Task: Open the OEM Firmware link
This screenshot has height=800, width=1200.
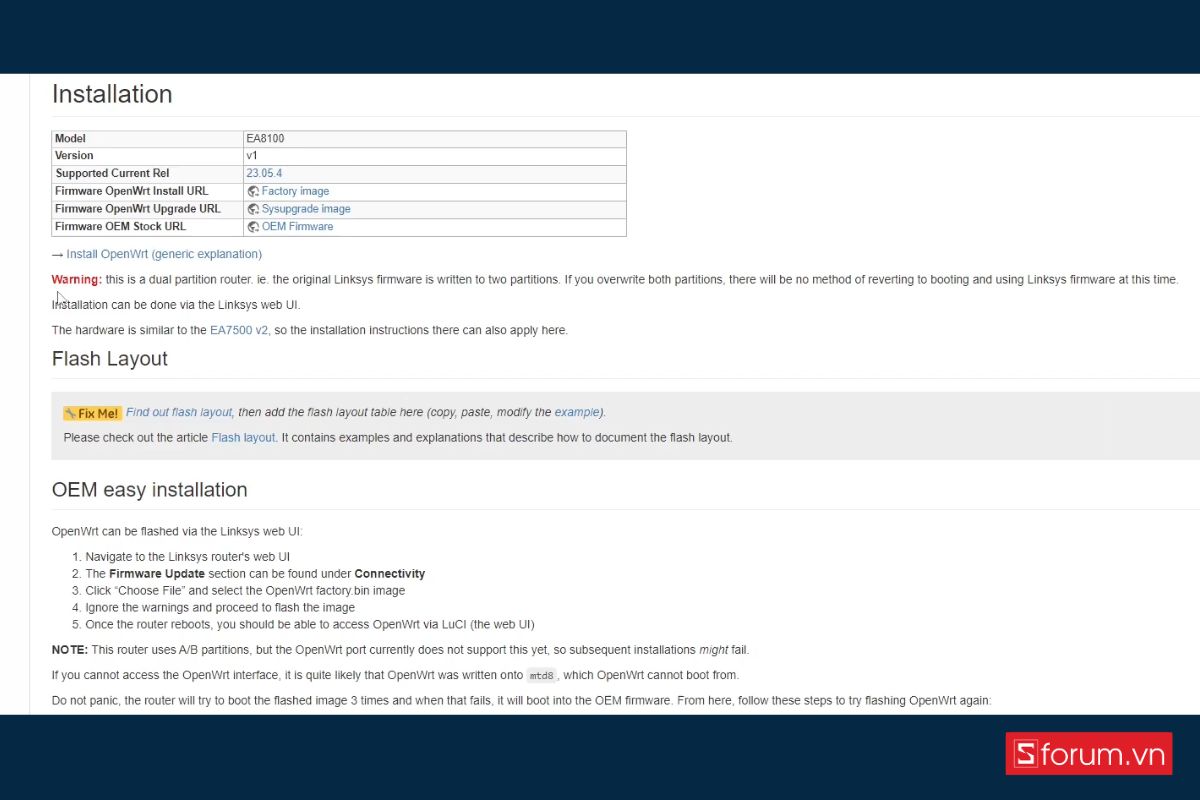Action: (297, 227)
